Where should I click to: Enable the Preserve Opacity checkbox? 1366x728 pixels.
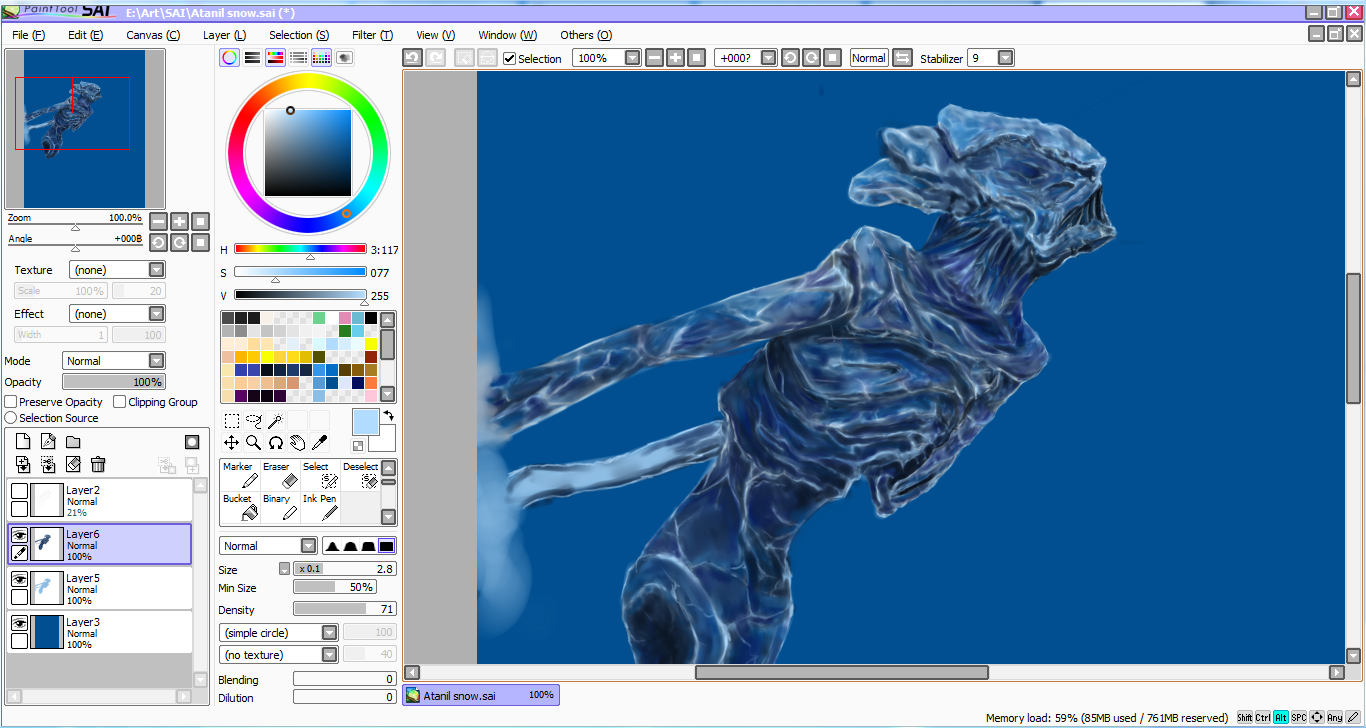(x=11, y=402)
